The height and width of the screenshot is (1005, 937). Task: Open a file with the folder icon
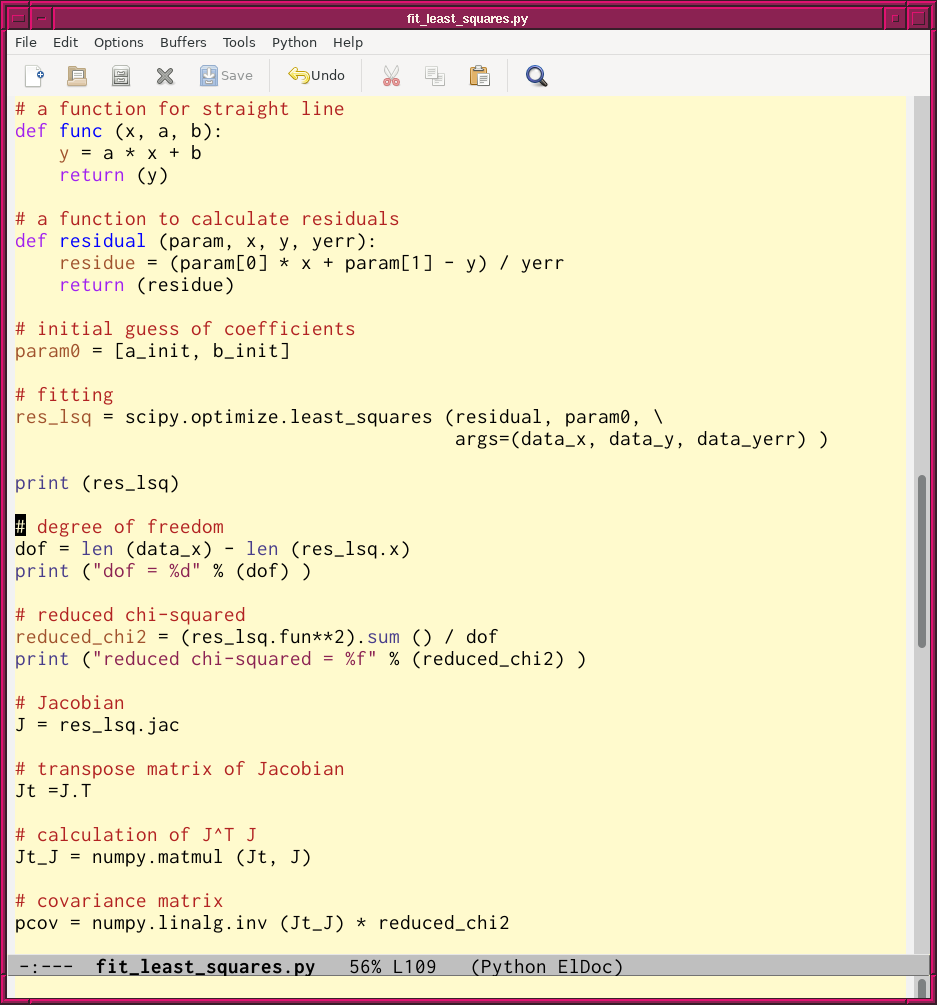pyautogui.click(x=77, y=76)
